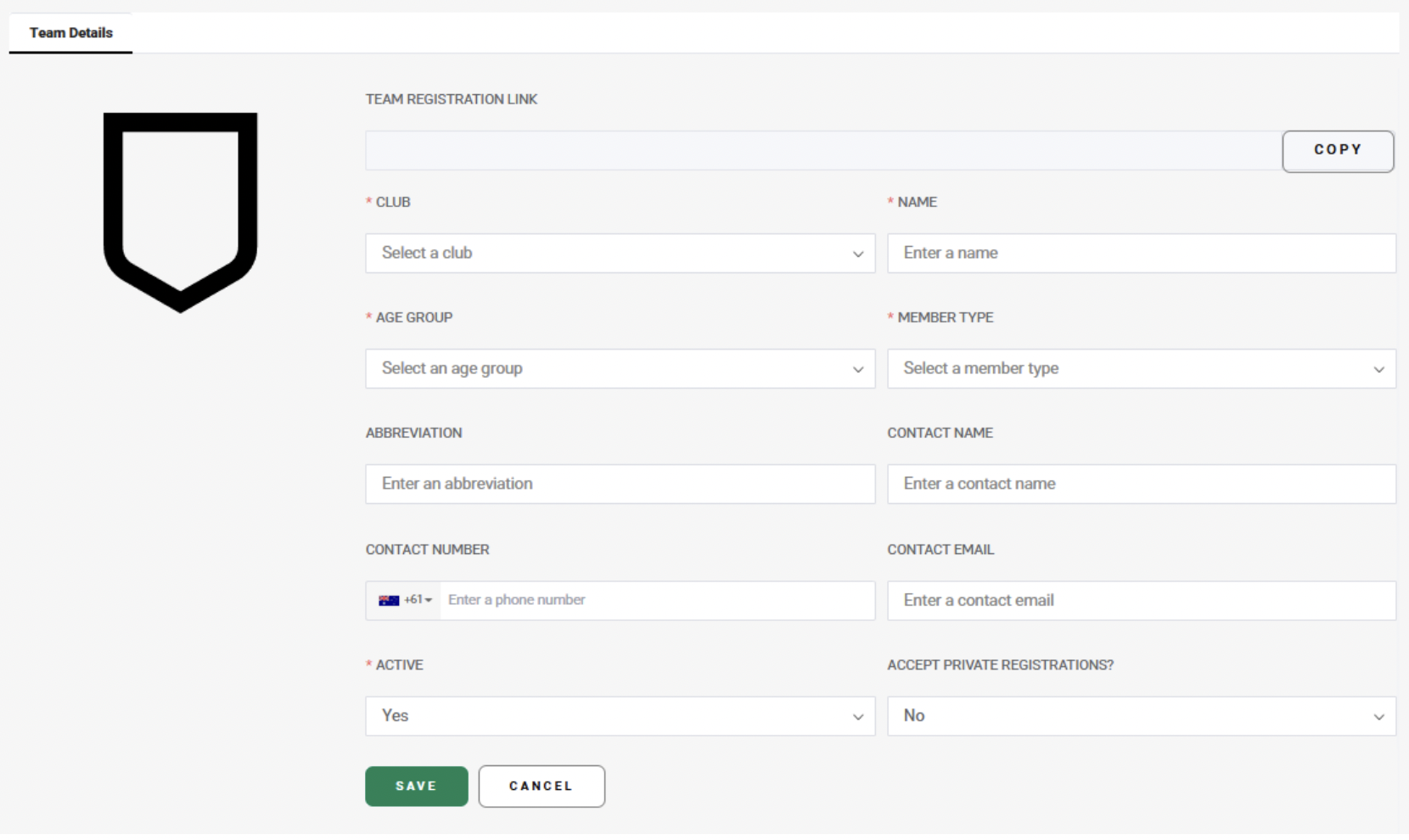This screenshot has height=840, width=1409.
Task: Click the team shield logo icon
Action: click(x=180, y=211)
